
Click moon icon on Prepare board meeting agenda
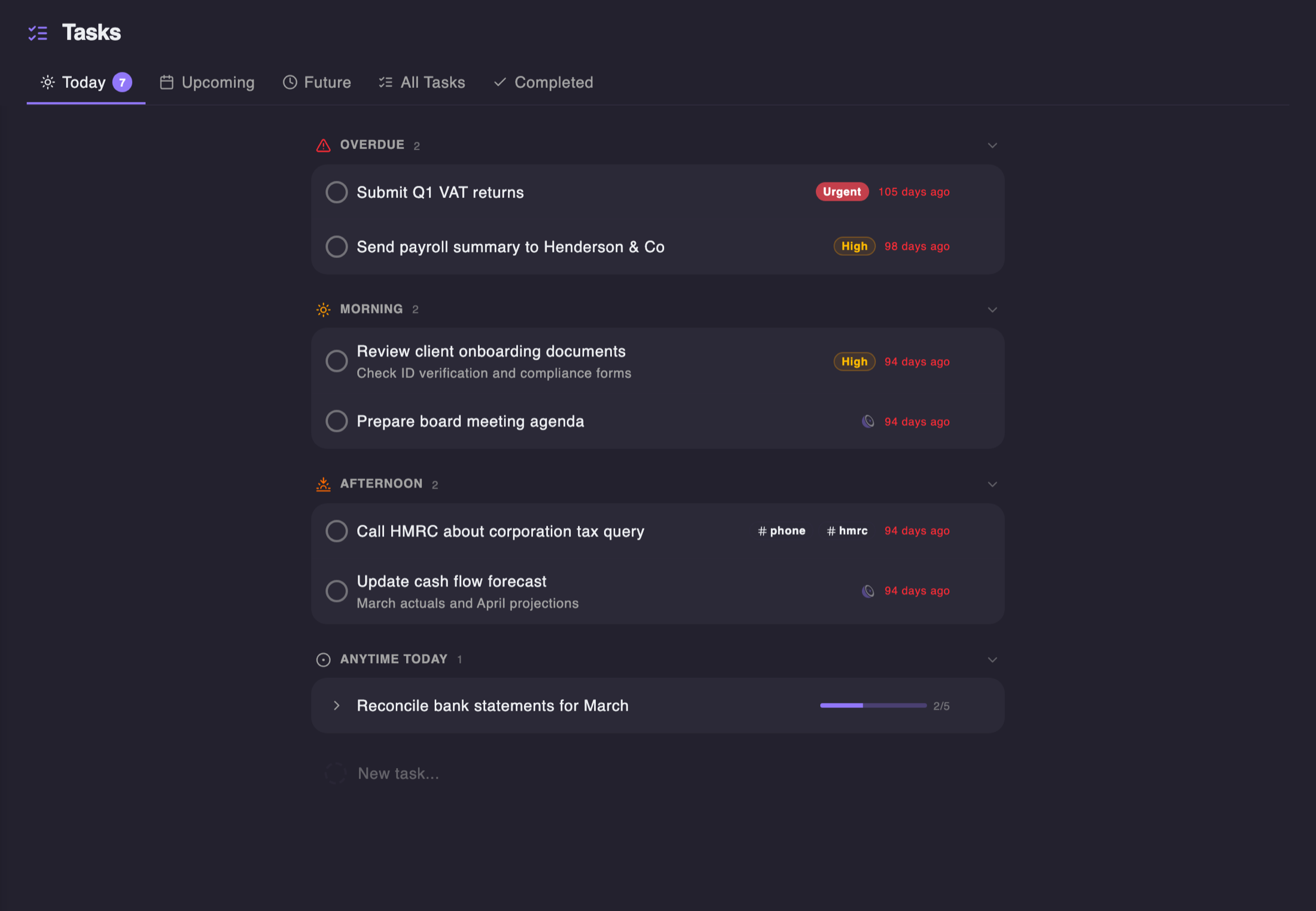[868, 421]
